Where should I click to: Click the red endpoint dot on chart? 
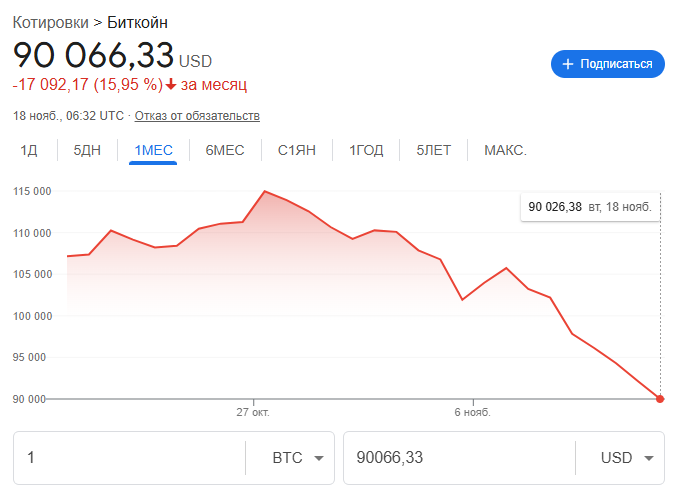660,399
